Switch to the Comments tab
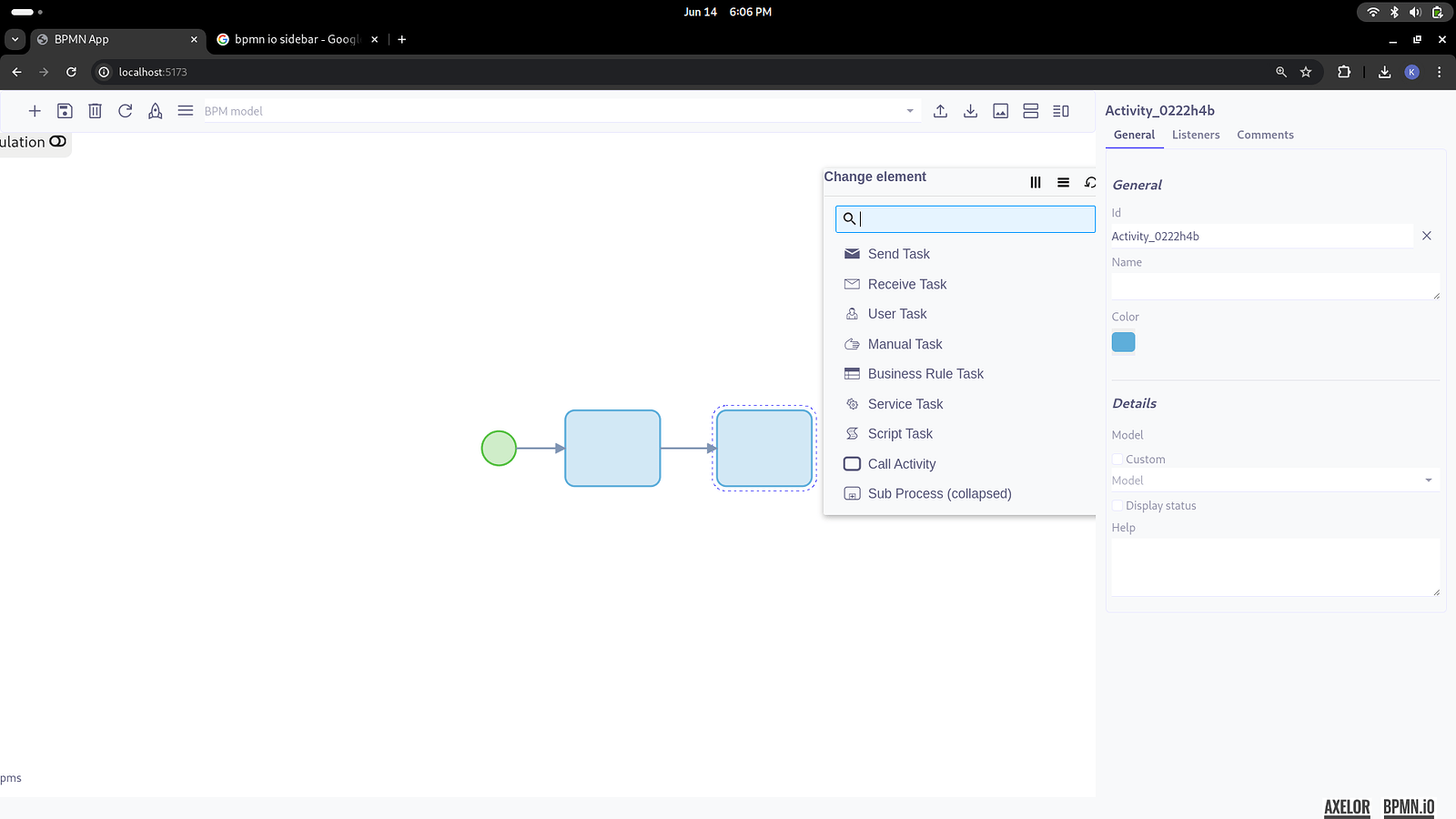 [x=1265, y=135]
